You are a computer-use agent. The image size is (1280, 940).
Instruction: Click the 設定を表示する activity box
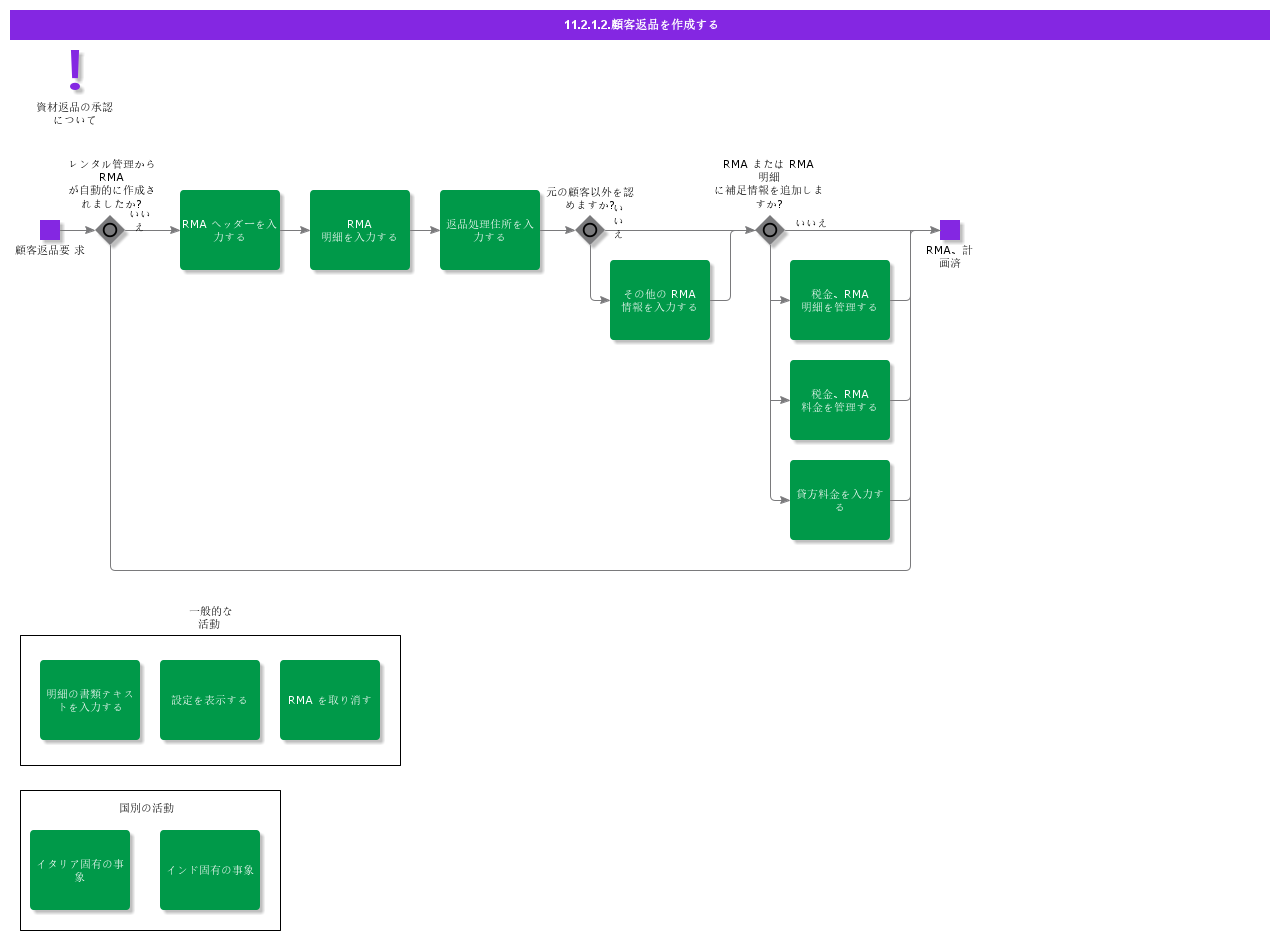(x=210, y=700)
